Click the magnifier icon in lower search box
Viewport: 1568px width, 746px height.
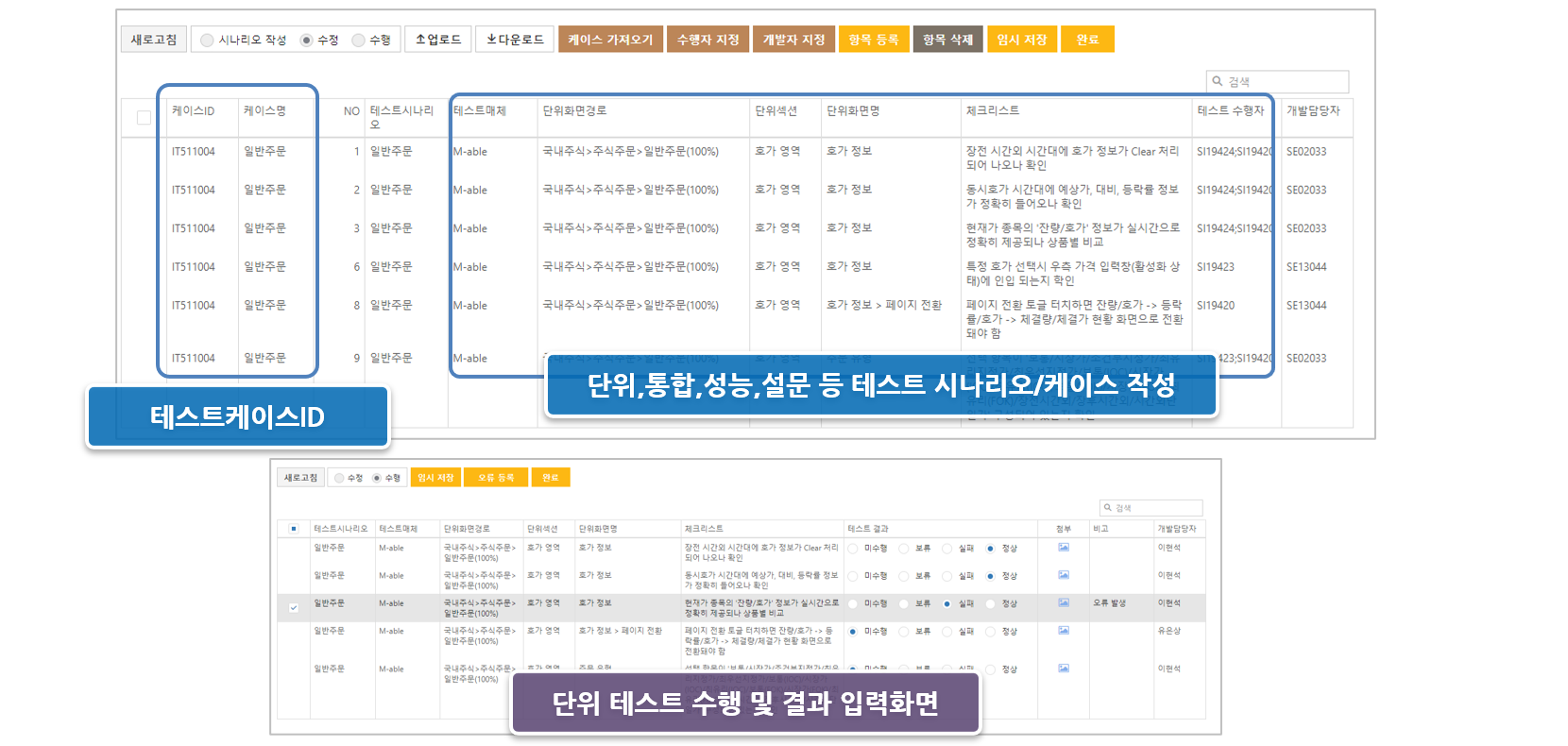tap(1108, 508)
